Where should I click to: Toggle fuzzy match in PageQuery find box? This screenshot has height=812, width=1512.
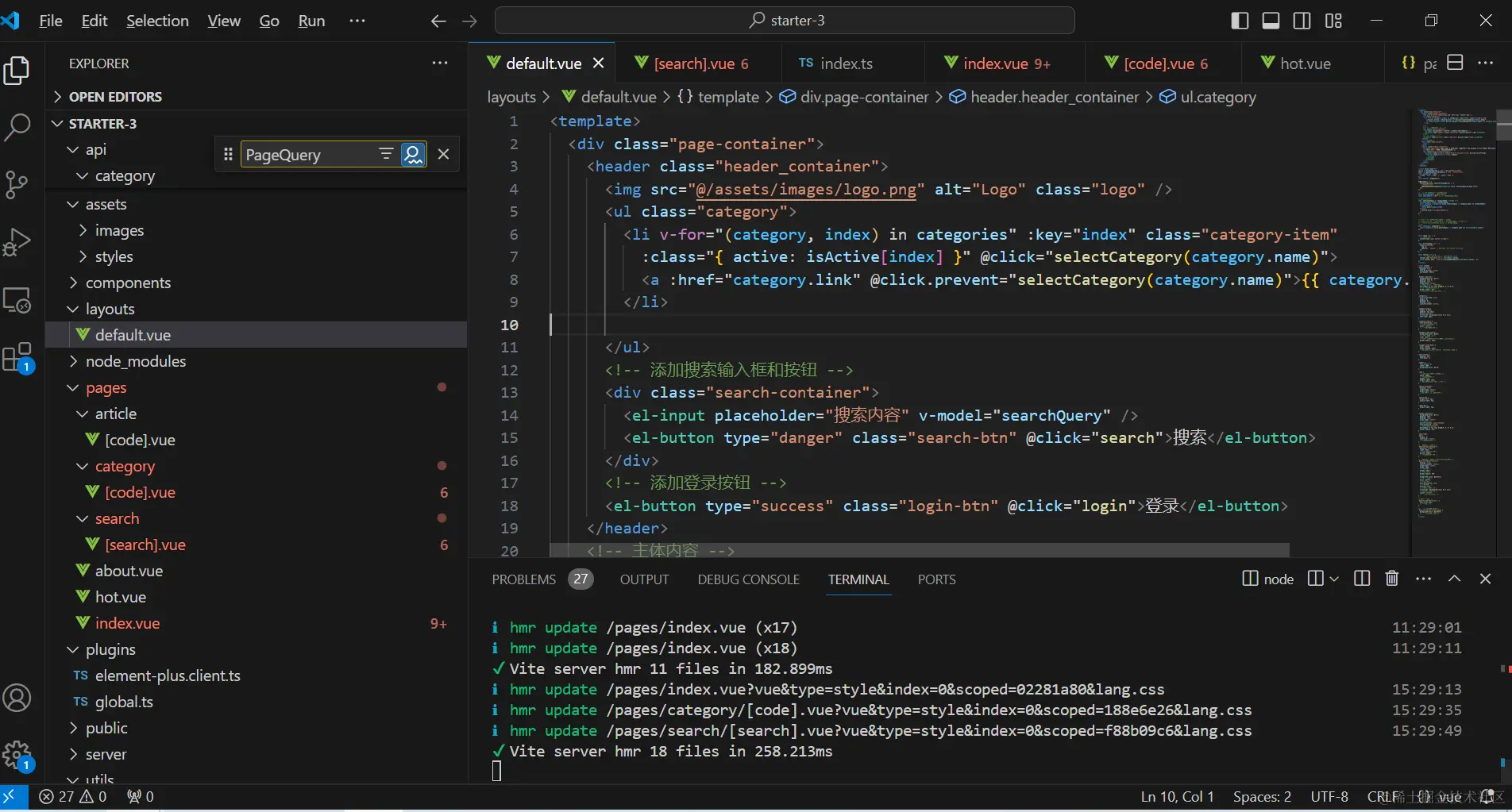(x=413, y=154)
